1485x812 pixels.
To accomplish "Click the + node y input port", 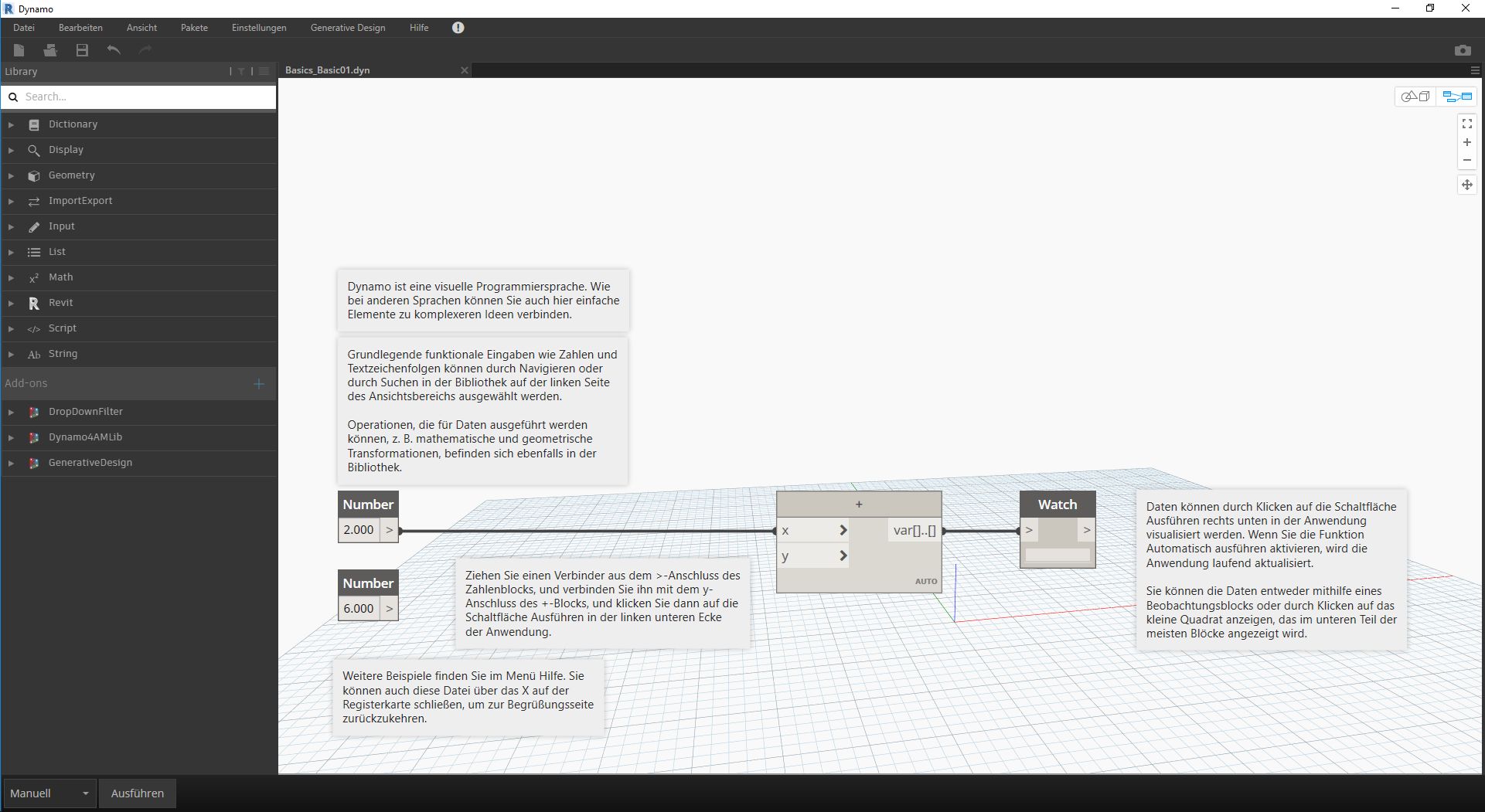I will tap(812, 555).
